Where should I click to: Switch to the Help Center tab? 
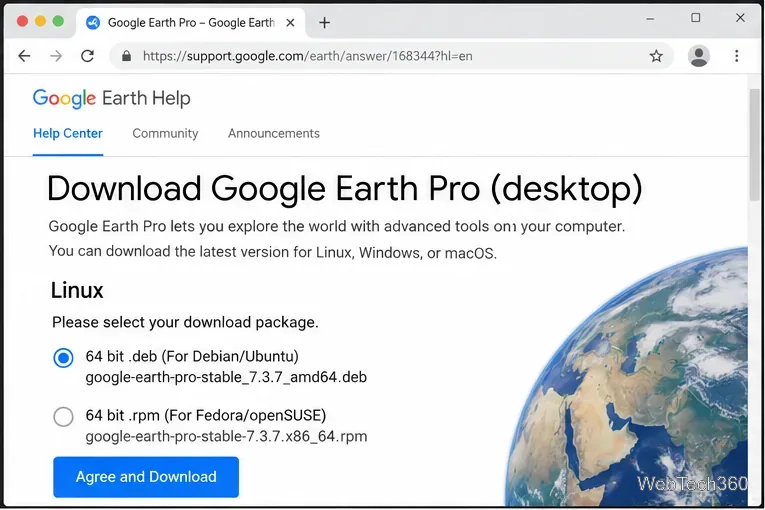(x=68, y=133)
